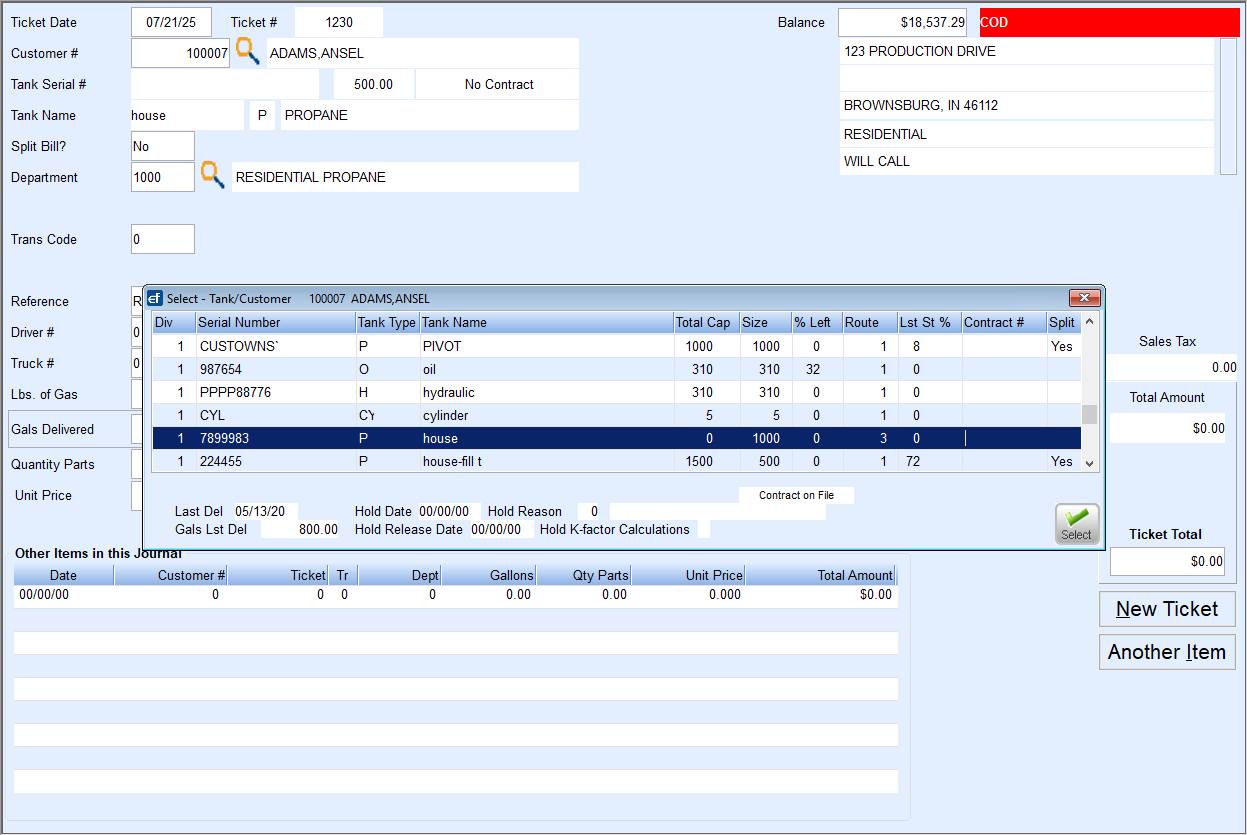Click the red COD status indicator
Screen dimensions: 1247x835
pos(1108,22)
